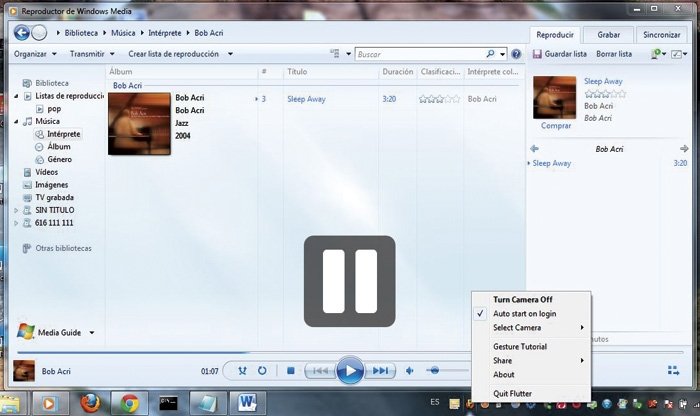Click the Guardar lista save icon
The width and height of the screenshot is (700, 416).
point(537,54)
